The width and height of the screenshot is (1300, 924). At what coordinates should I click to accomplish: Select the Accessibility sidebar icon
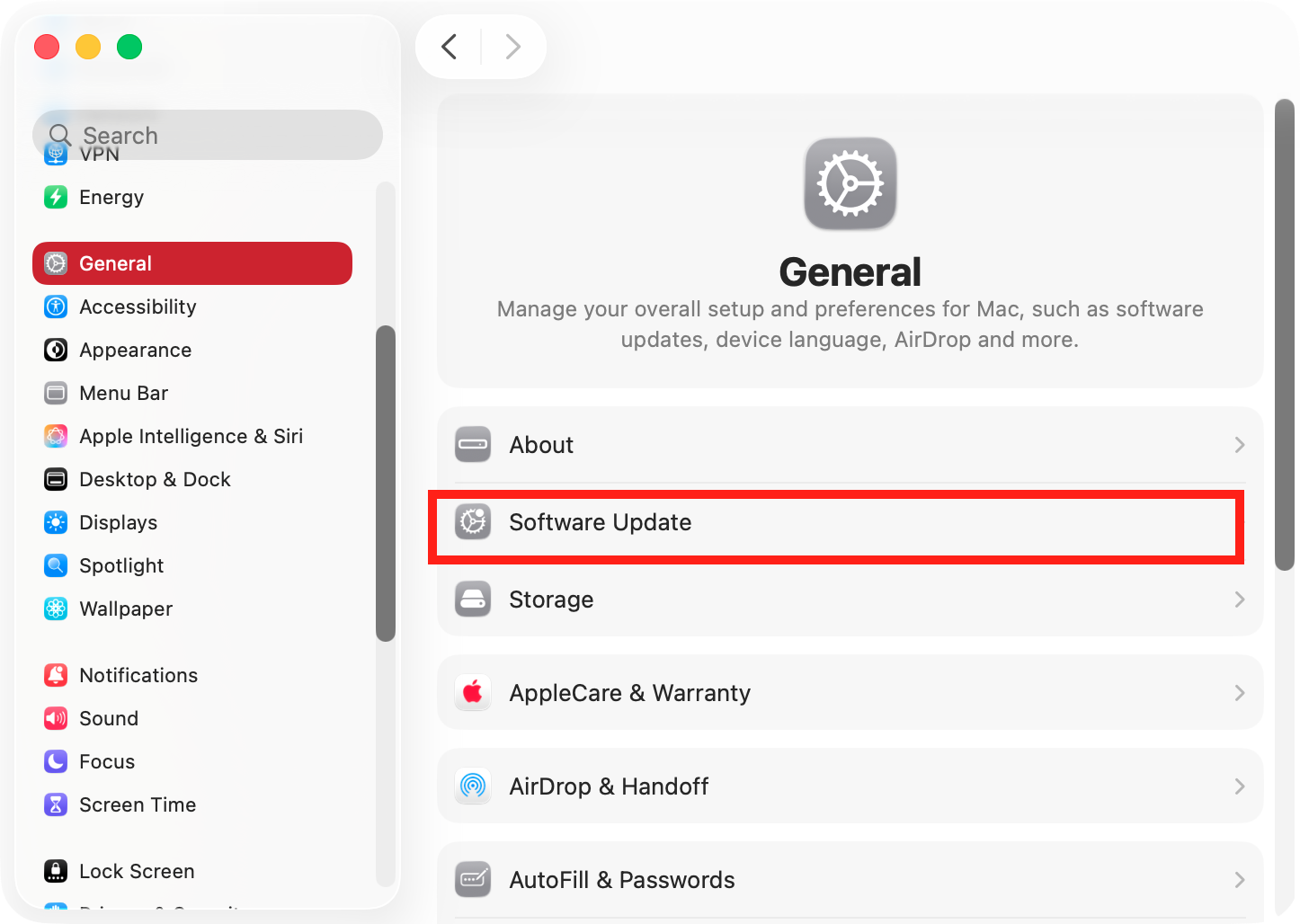pyautogui.click(x=56, y=307)
